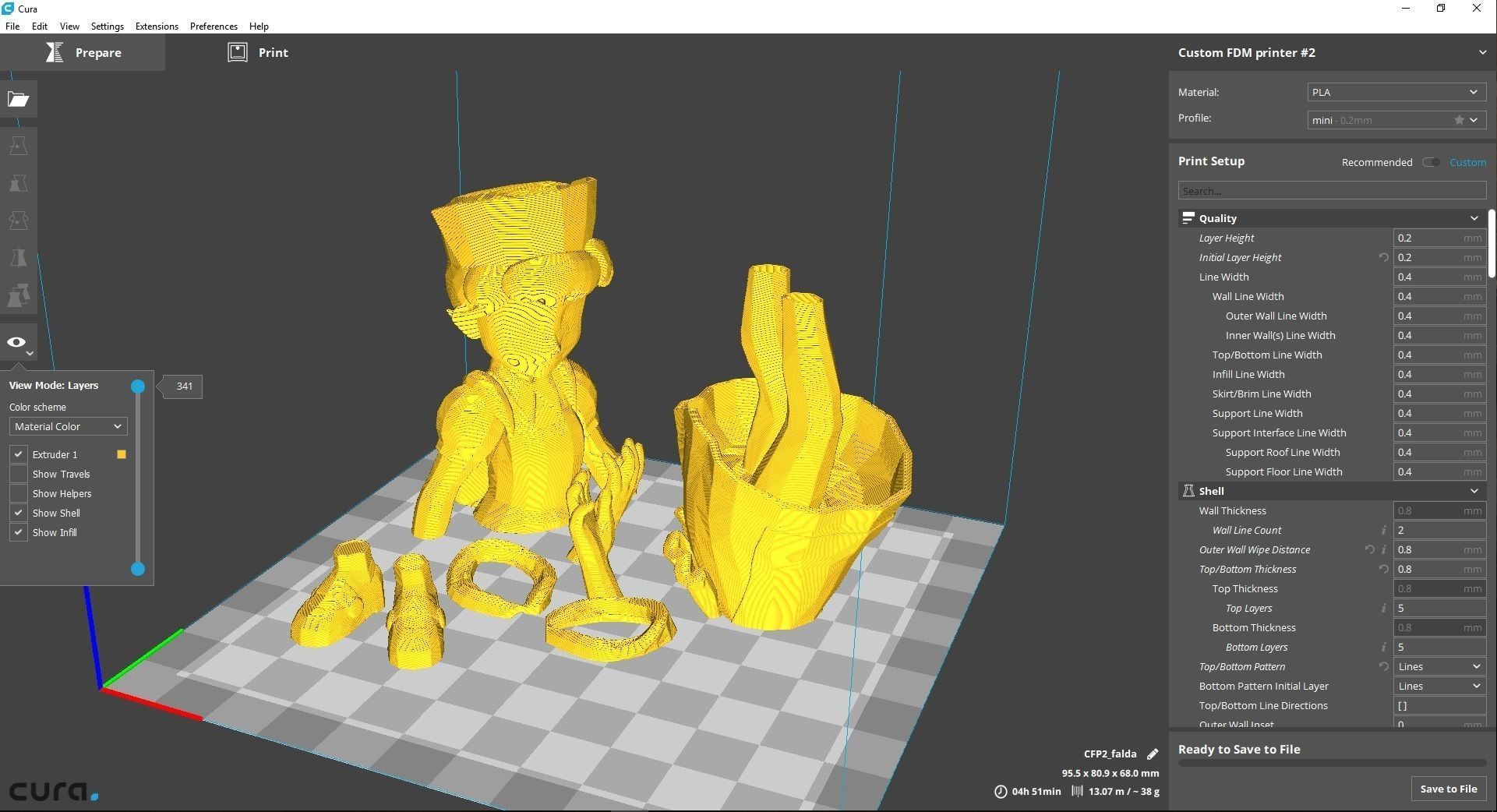Reset Initial Layer Height with revert arrow
The height and width of the screenshot is (812, 1497).
[x=1383, y=257]
